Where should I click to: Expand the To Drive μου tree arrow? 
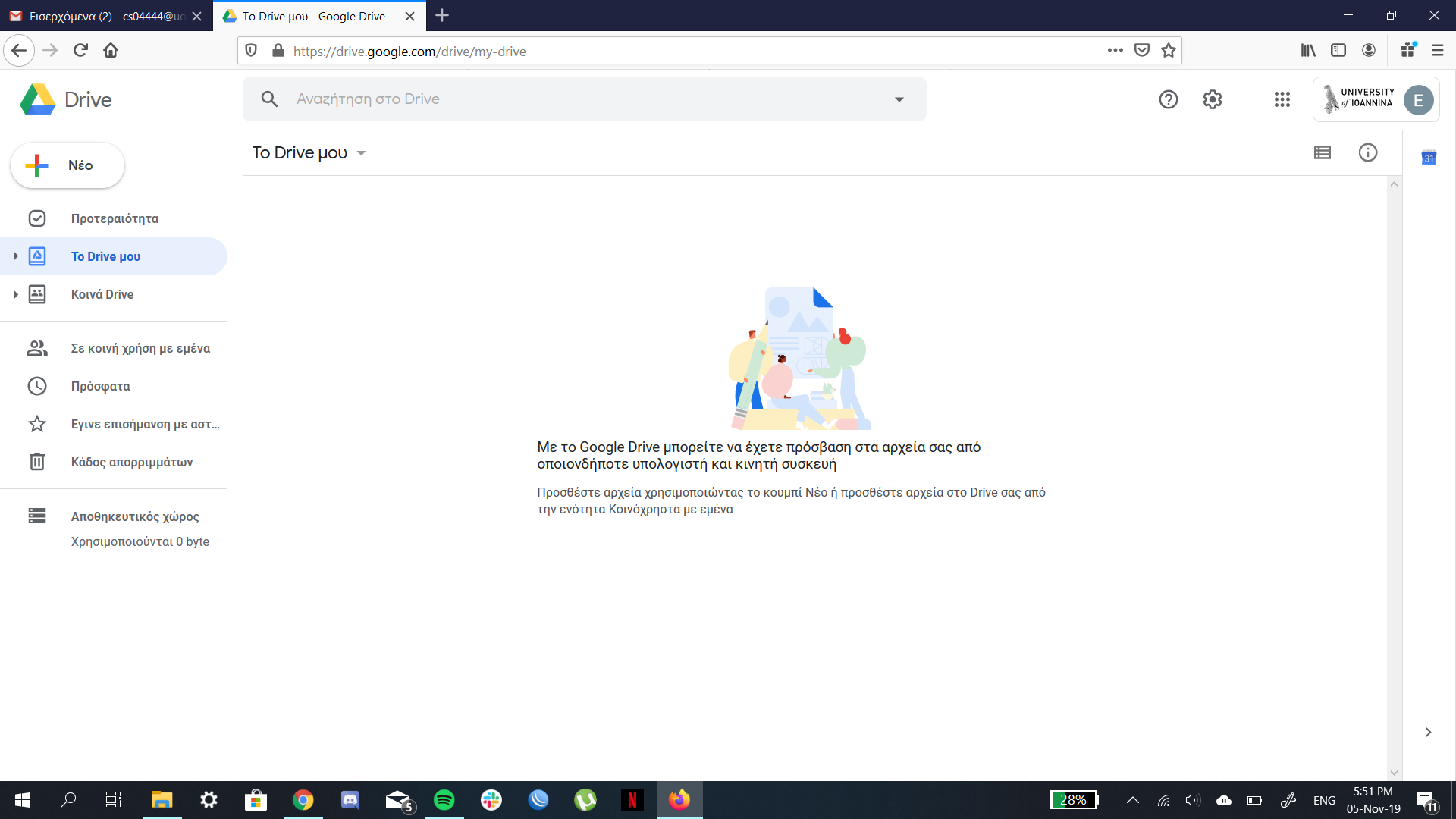pyautogui.click(x=15, y=256)
